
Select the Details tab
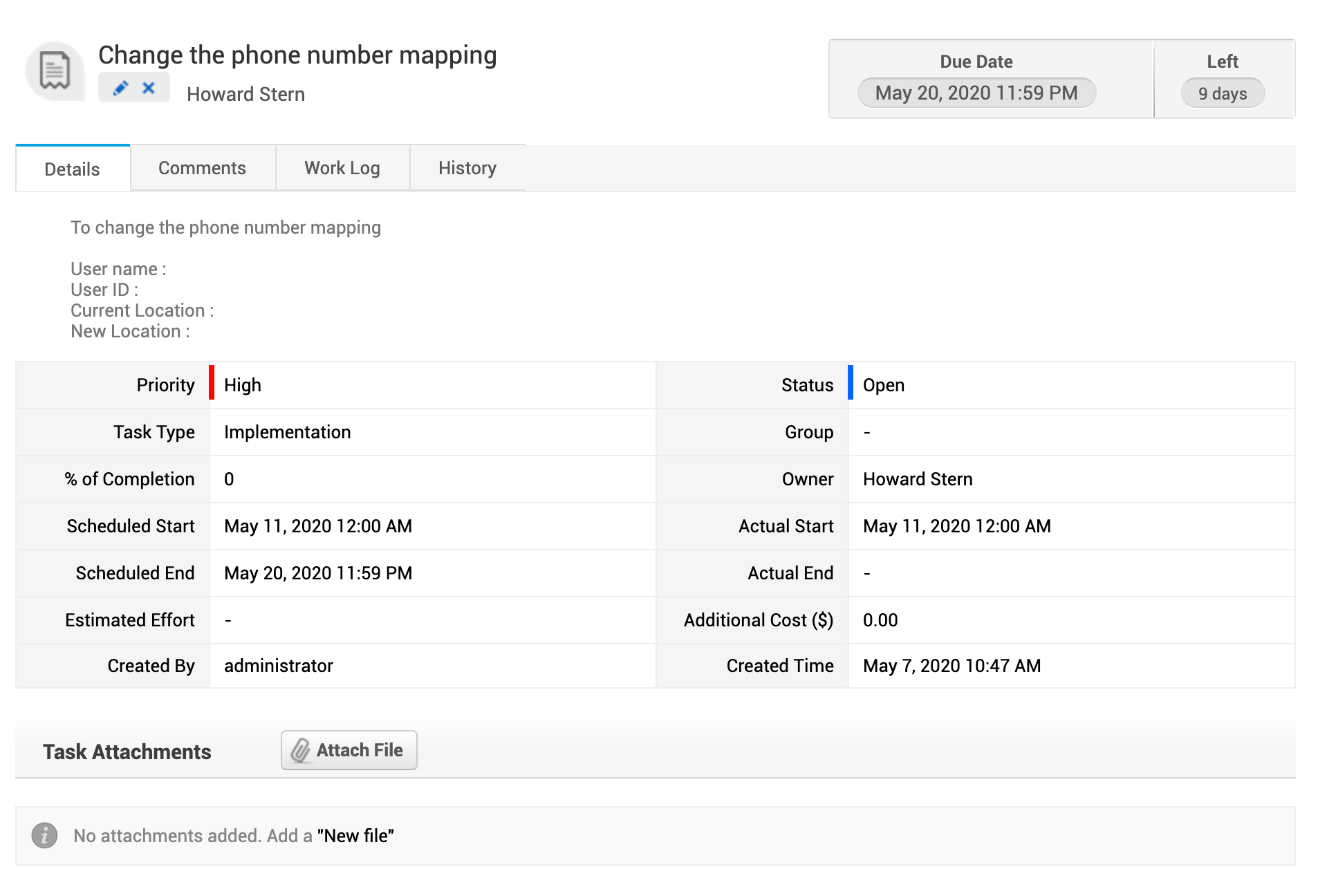pos(72,169)
